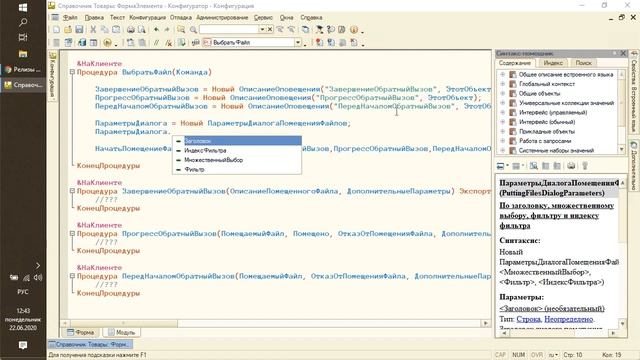Image resolution: width=640 pixels, height=360 pixels.
Task: Open the Администрирование menu
Action: click(222, 18)
